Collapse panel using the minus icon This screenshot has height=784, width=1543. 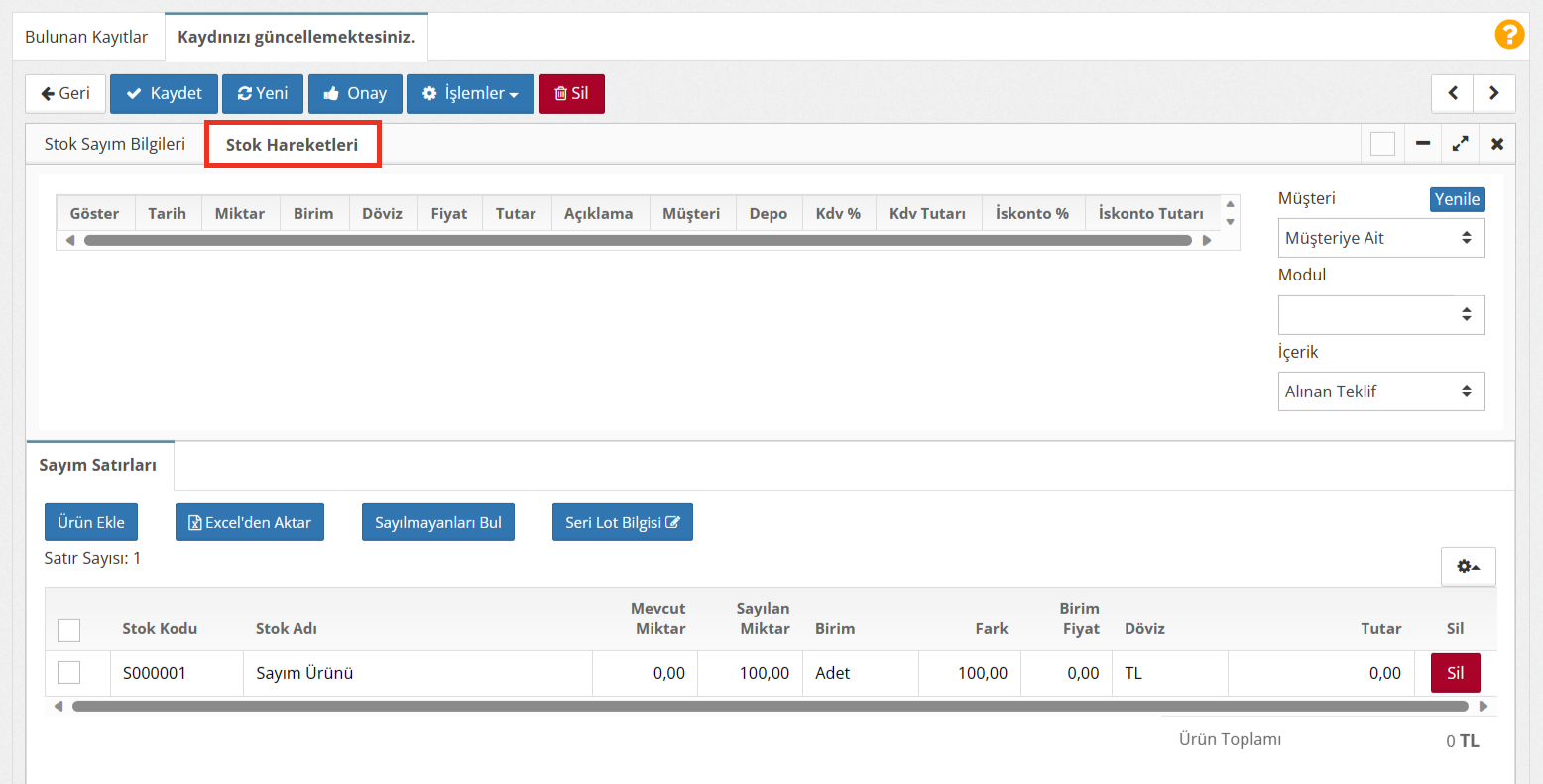[1422, 144]
